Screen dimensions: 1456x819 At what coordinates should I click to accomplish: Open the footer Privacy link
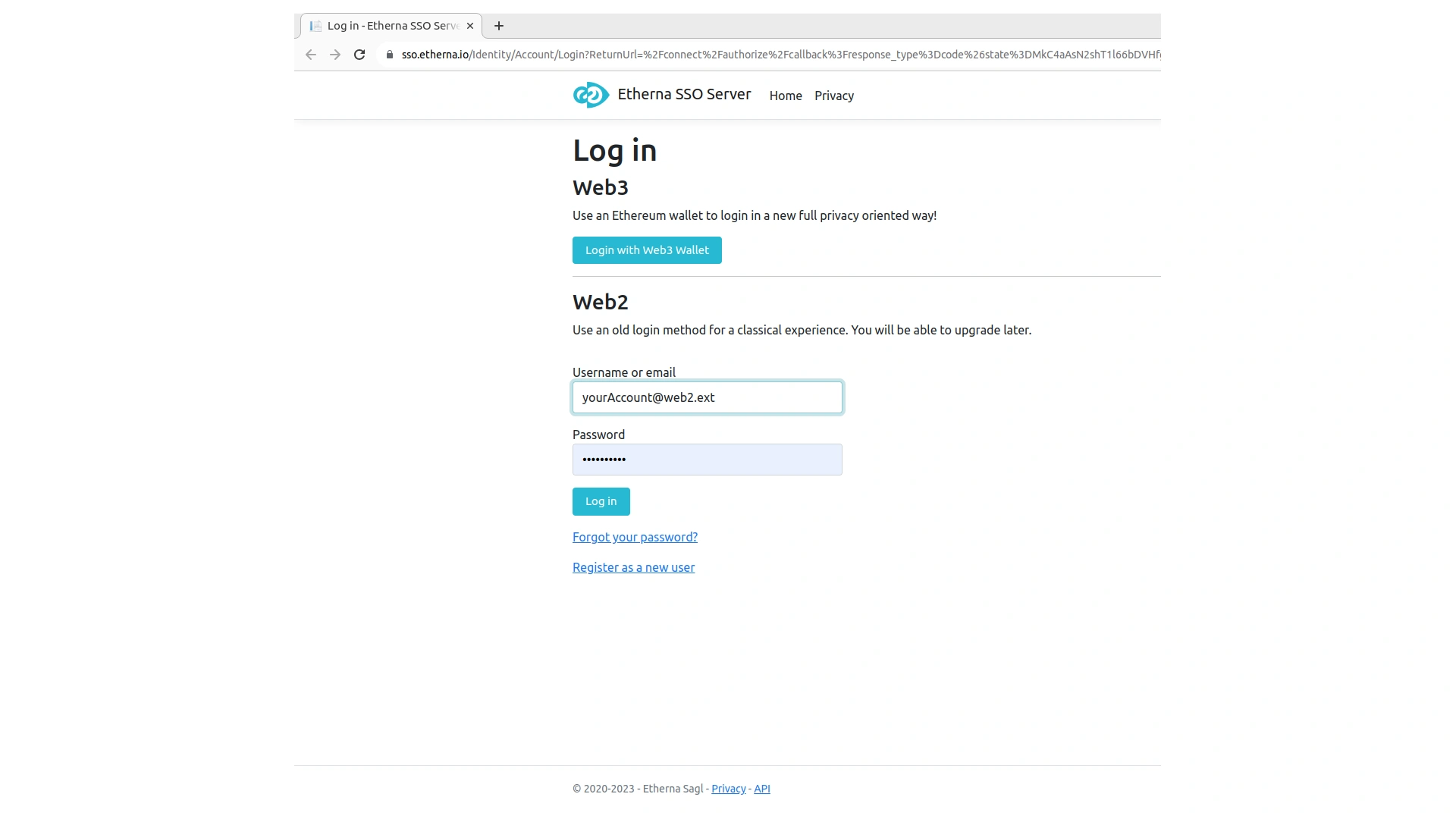(x=729, y=789)
